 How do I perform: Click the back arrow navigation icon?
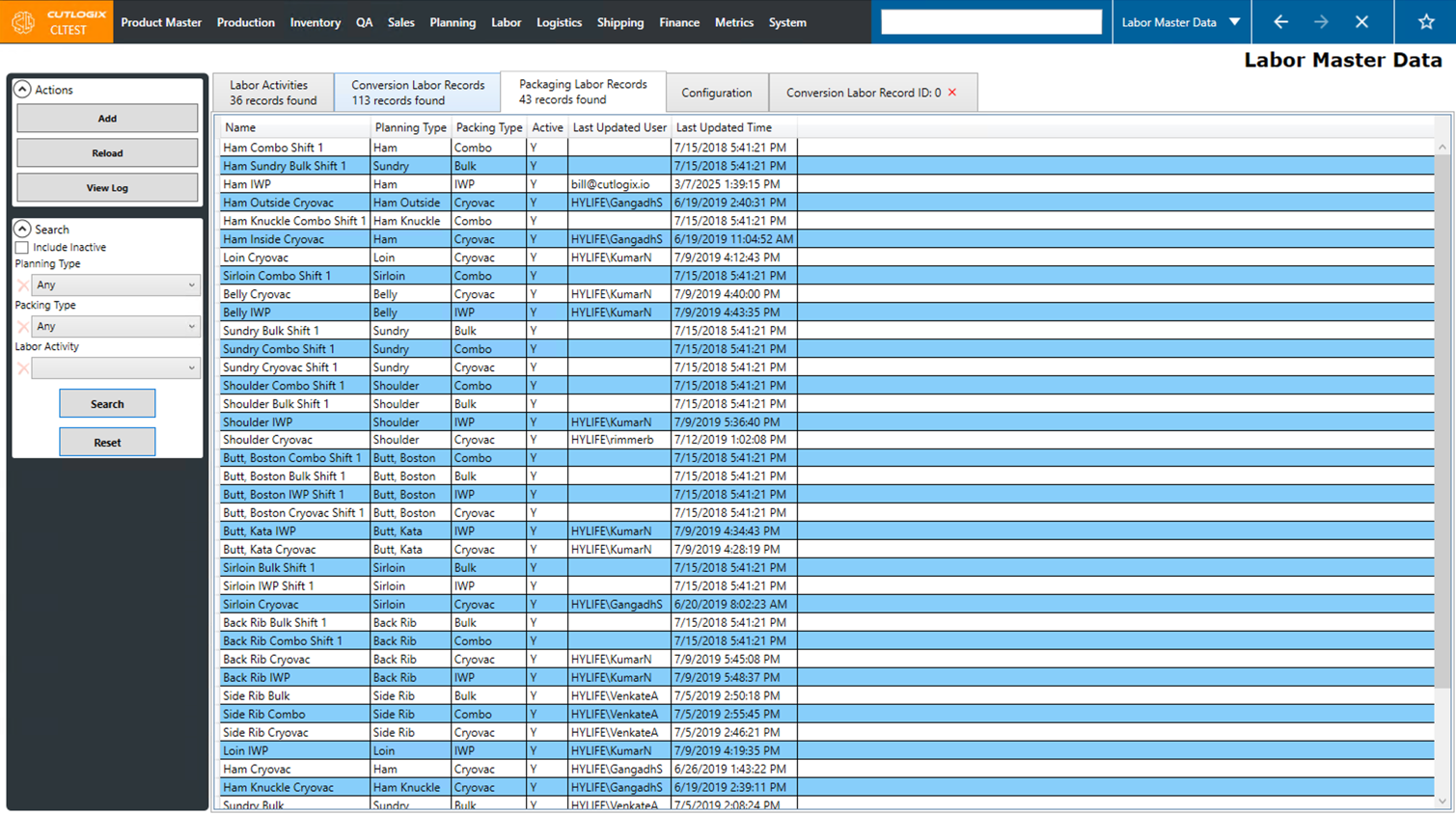[x=1280, y=22]
